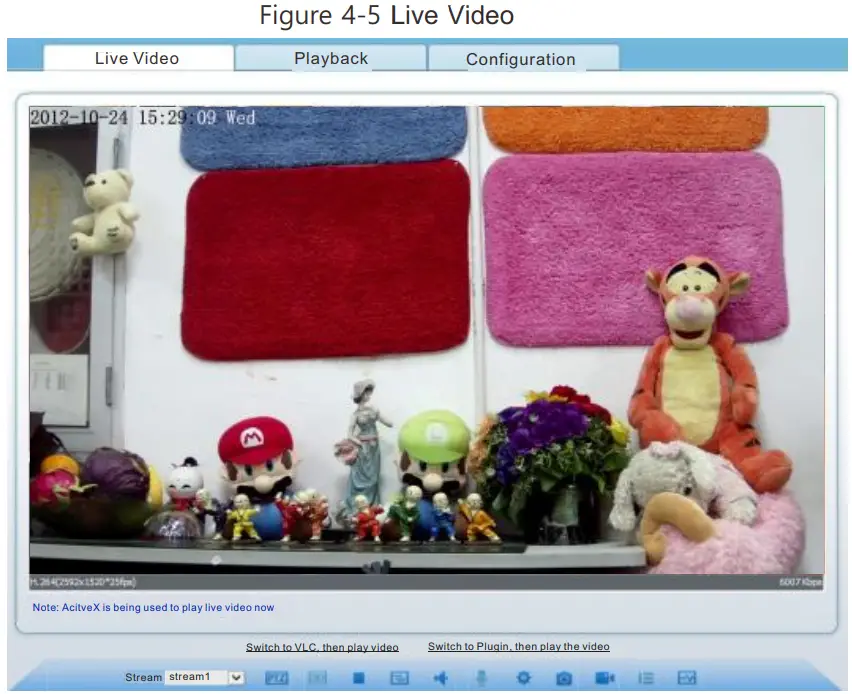
Task: Click the 6007 Kbps bitrate readout
Action: point(800,582)
